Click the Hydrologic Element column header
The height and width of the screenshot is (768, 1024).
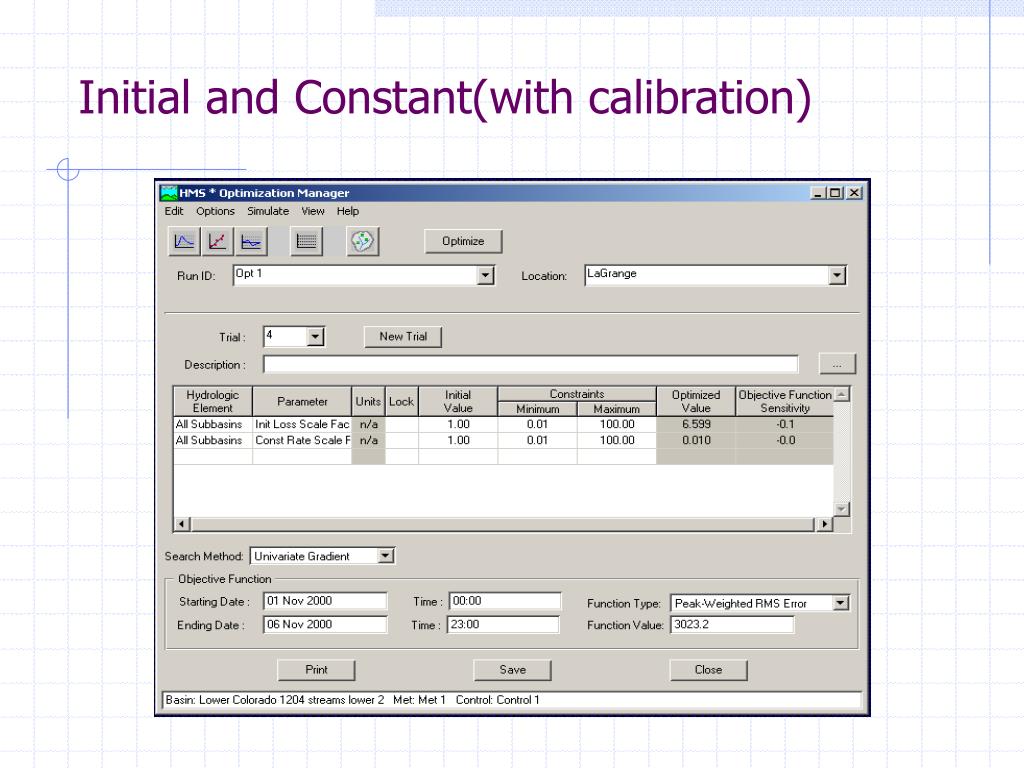pyautogui.click(x=213, y=402)
